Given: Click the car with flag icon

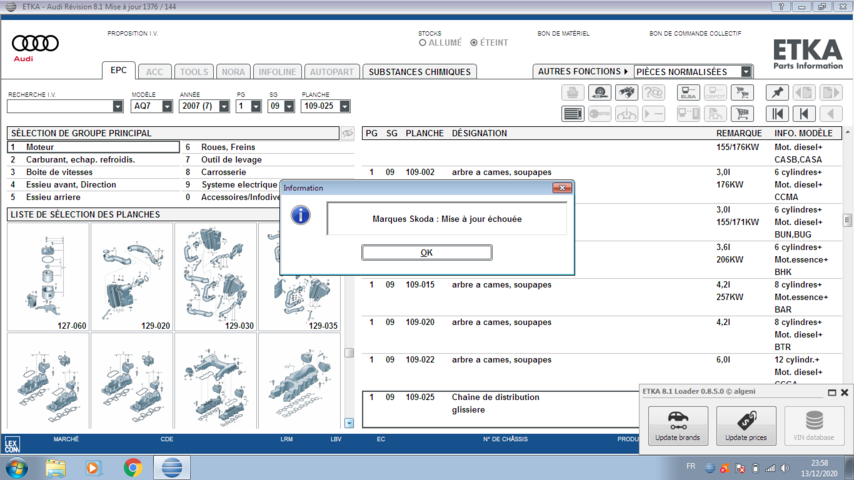Looking at the screenshot, I should pos(715,114).
